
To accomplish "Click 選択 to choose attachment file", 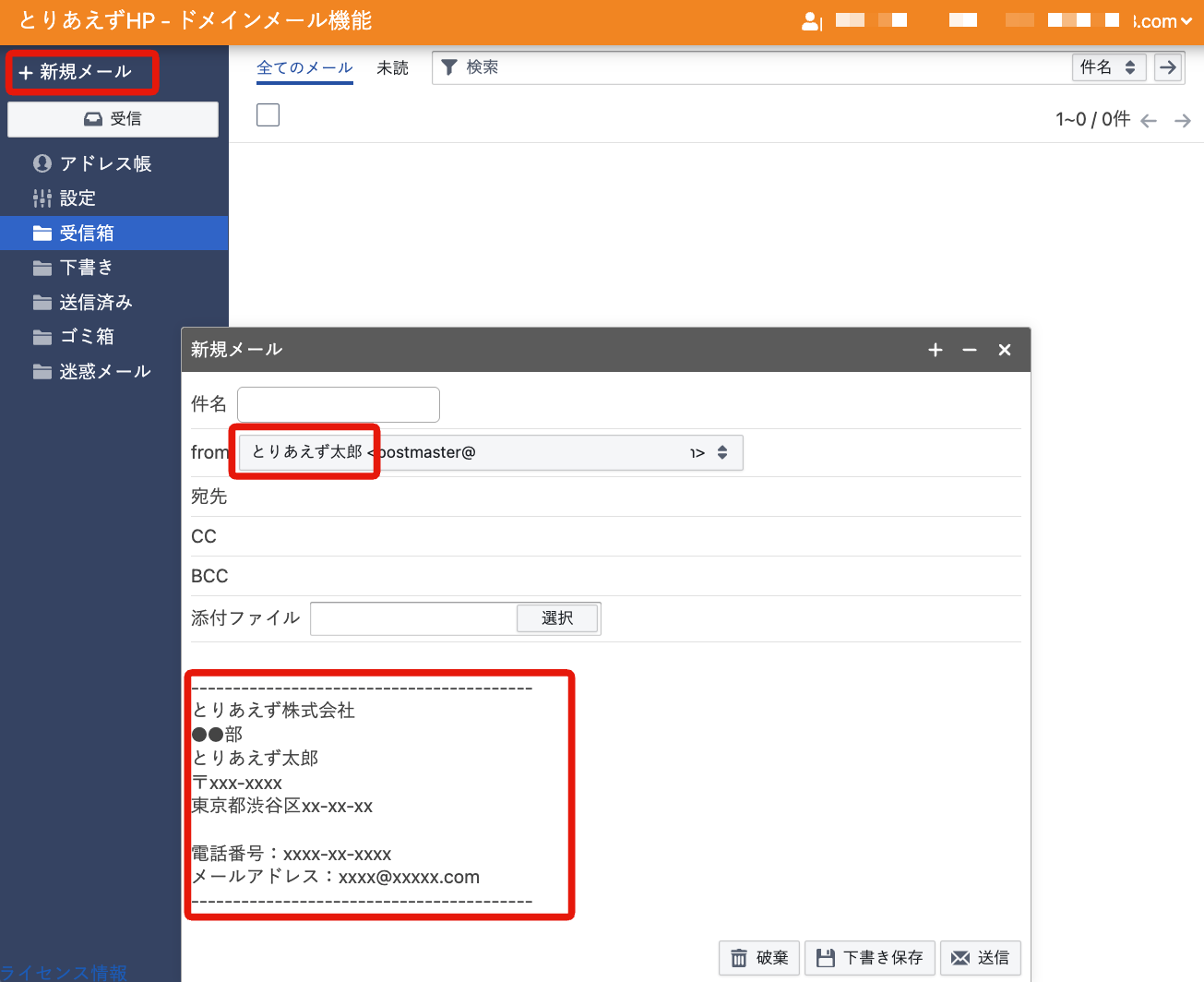I will point(557,618).
